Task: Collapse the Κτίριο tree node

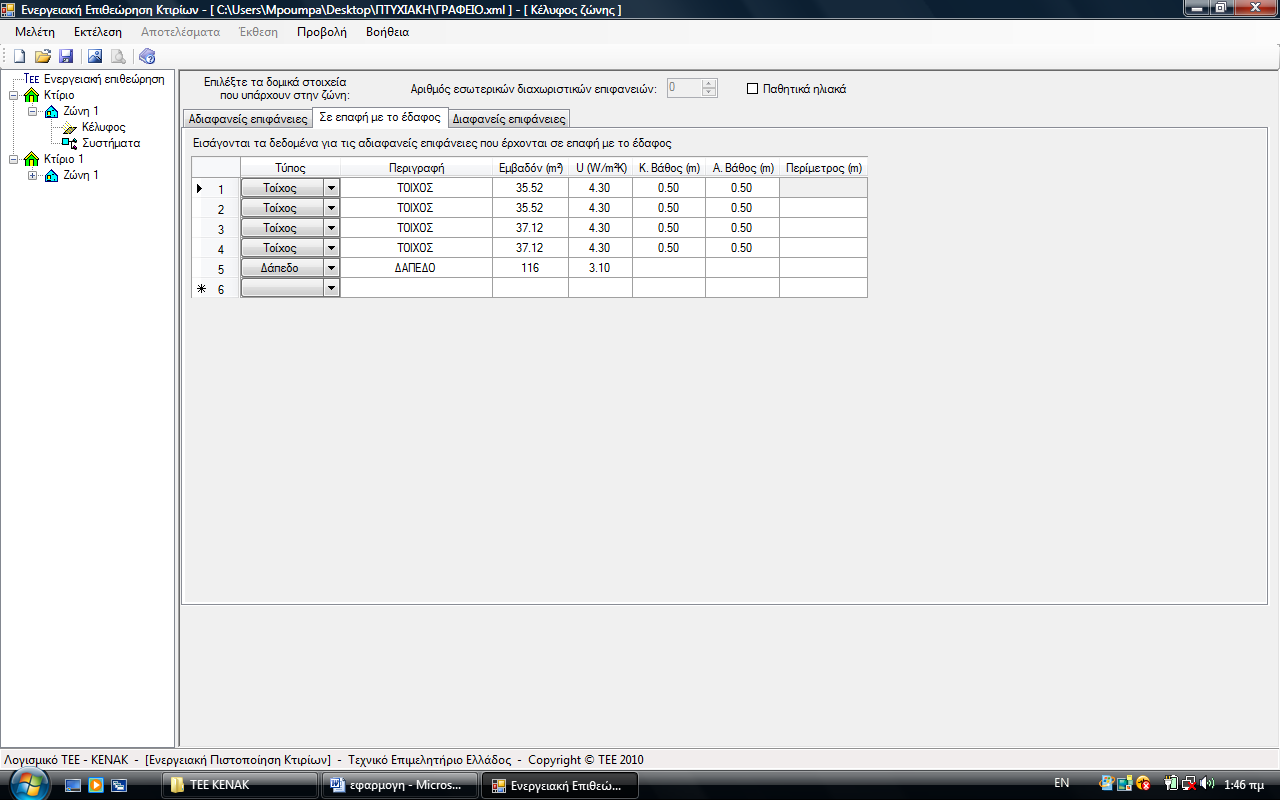Action: click(x=13, y=95)
